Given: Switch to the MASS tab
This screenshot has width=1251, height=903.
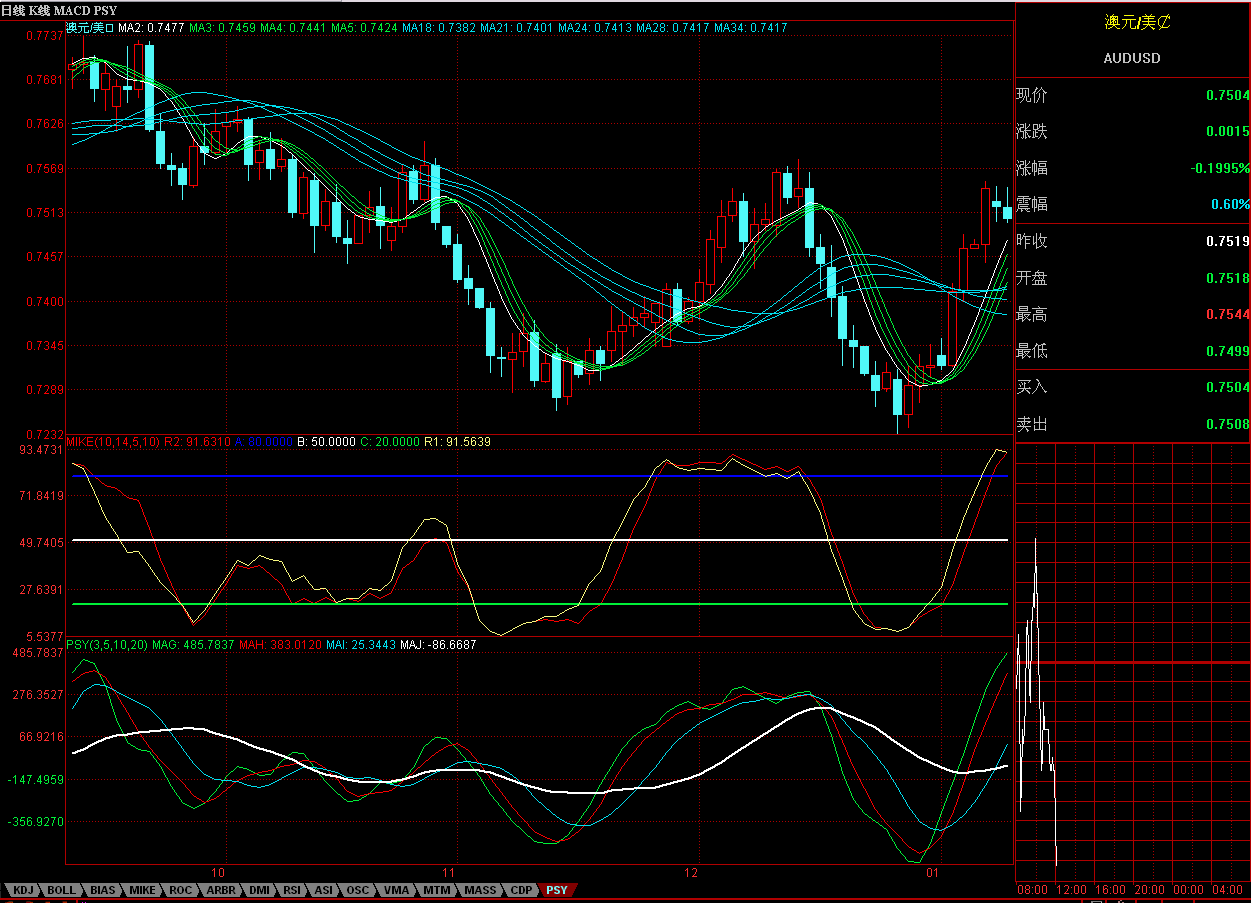Looking at the screenshot, I should tap(480, 890).
